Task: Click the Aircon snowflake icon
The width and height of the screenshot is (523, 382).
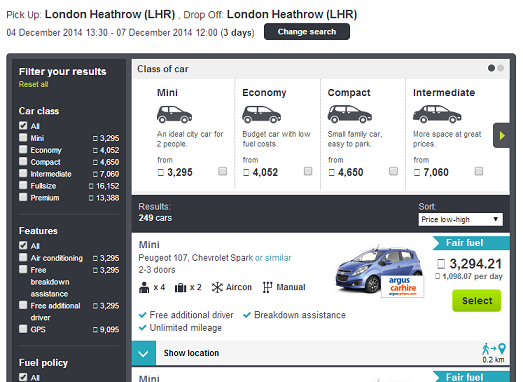Action: tap(217, 287)
